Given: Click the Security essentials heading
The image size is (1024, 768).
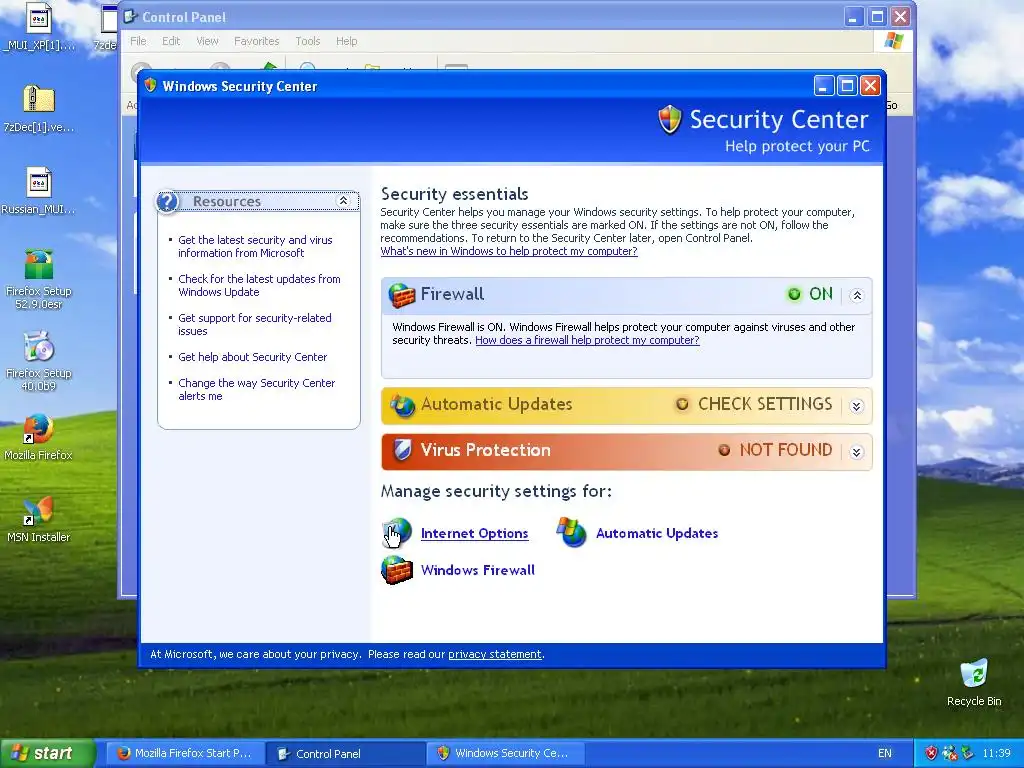Looking at the screenshot, I should [x=455, y=194].
